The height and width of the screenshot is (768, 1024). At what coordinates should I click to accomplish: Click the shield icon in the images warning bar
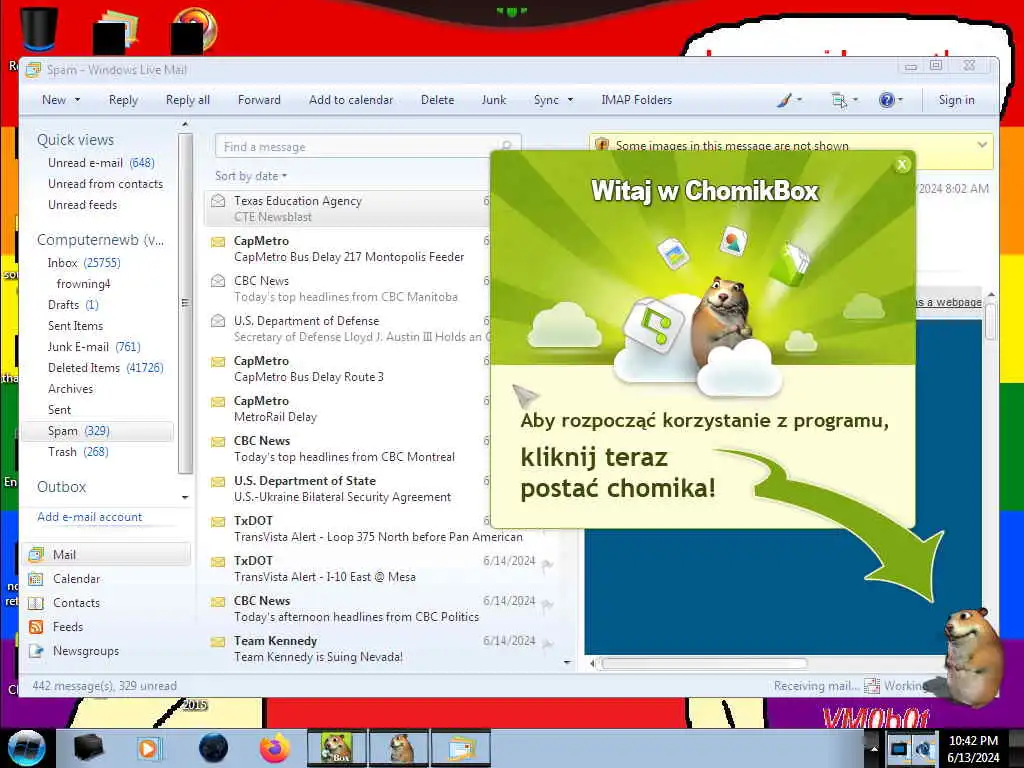601,144
